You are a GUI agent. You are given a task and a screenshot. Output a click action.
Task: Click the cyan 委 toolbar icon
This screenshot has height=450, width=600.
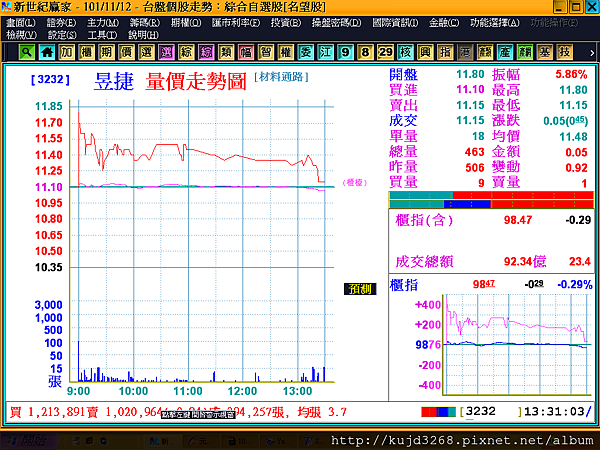click(305, 52)
